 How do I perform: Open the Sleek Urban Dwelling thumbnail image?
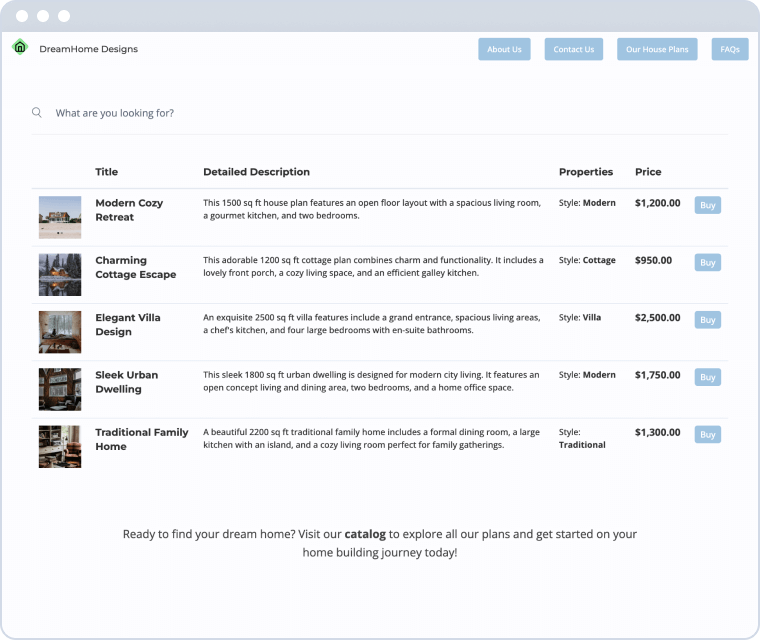point(60,389)
